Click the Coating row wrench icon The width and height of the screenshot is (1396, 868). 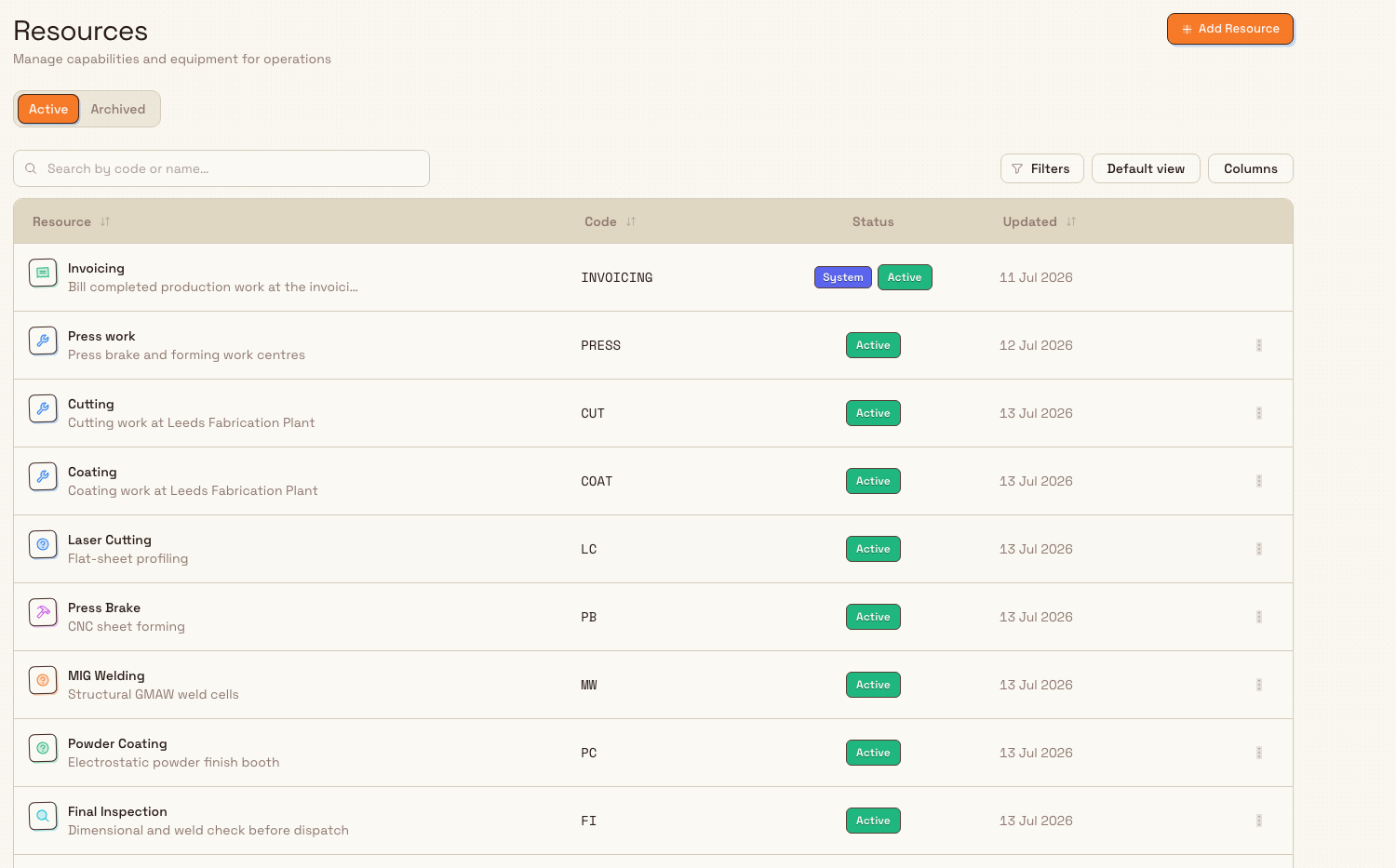click(43, 477)
